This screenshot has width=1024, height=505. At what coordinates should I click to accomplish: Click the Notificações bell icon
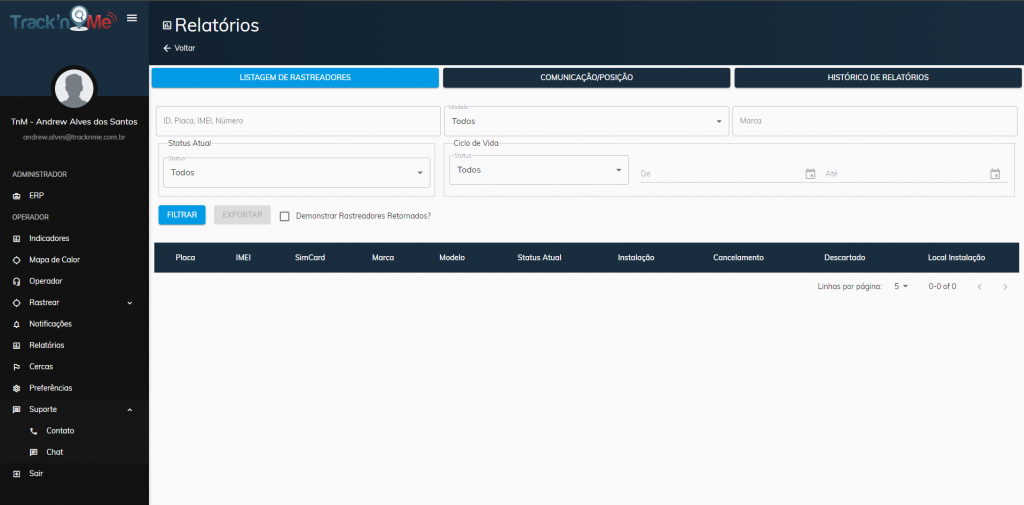pyautogui.click(x=17, y=324)
